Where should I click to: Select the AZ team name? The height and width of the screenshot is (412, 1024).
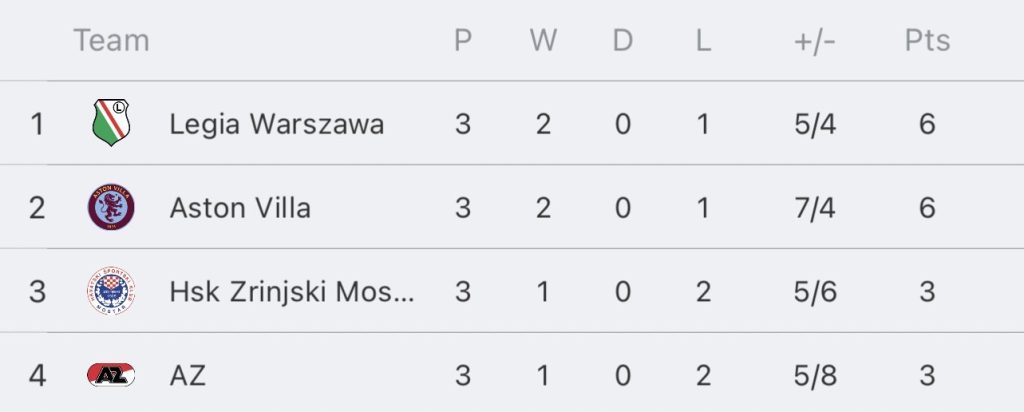(x=188, y=376)
